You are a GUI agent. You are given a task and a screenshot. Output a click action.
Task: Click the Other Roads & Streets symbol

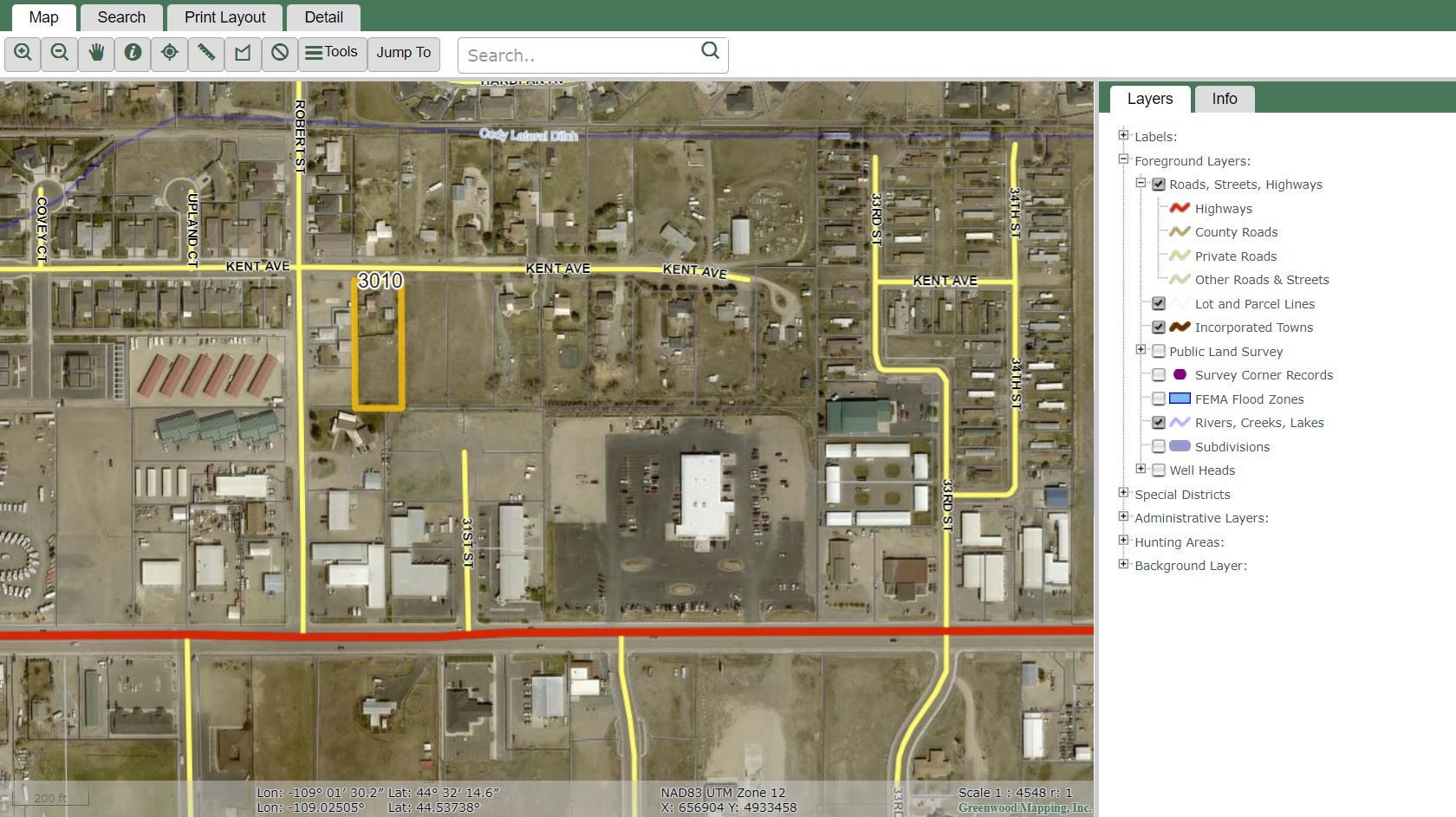(1180, 279)
